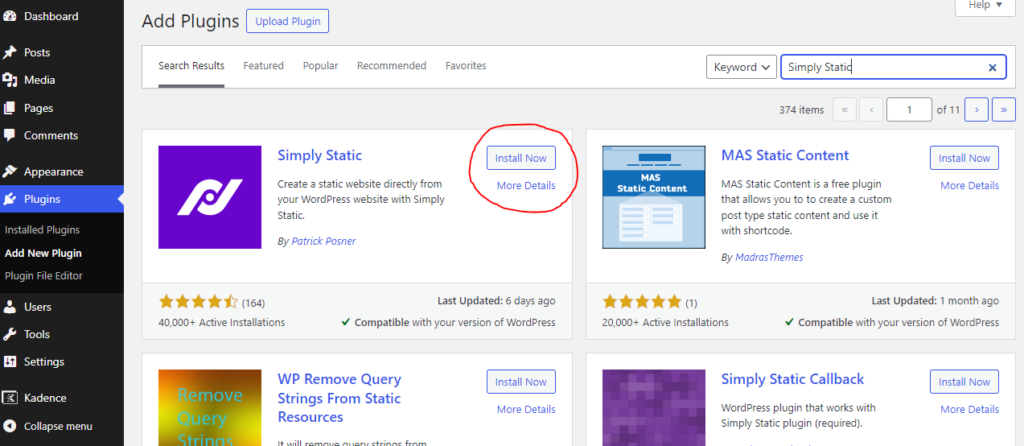Install WP Remove Query Strings plugin
Image resolution: width=1024 pixels, height=446 pixels.
(520, 382)
